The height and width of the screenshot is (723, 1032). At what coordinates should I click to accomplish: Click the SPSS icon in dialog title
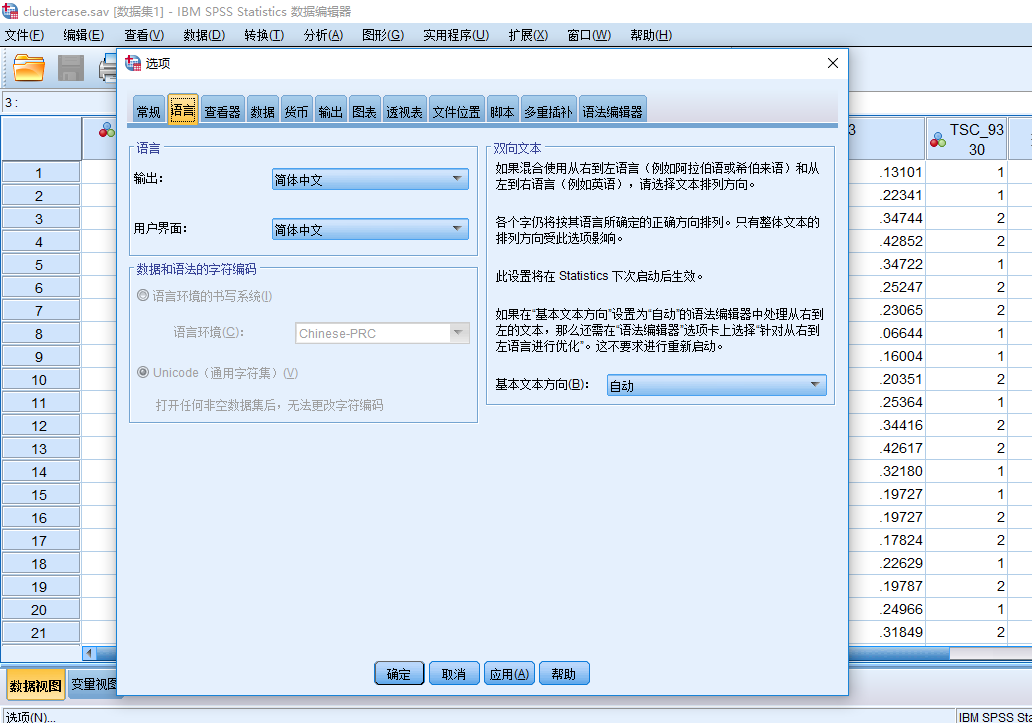(133, 63)
